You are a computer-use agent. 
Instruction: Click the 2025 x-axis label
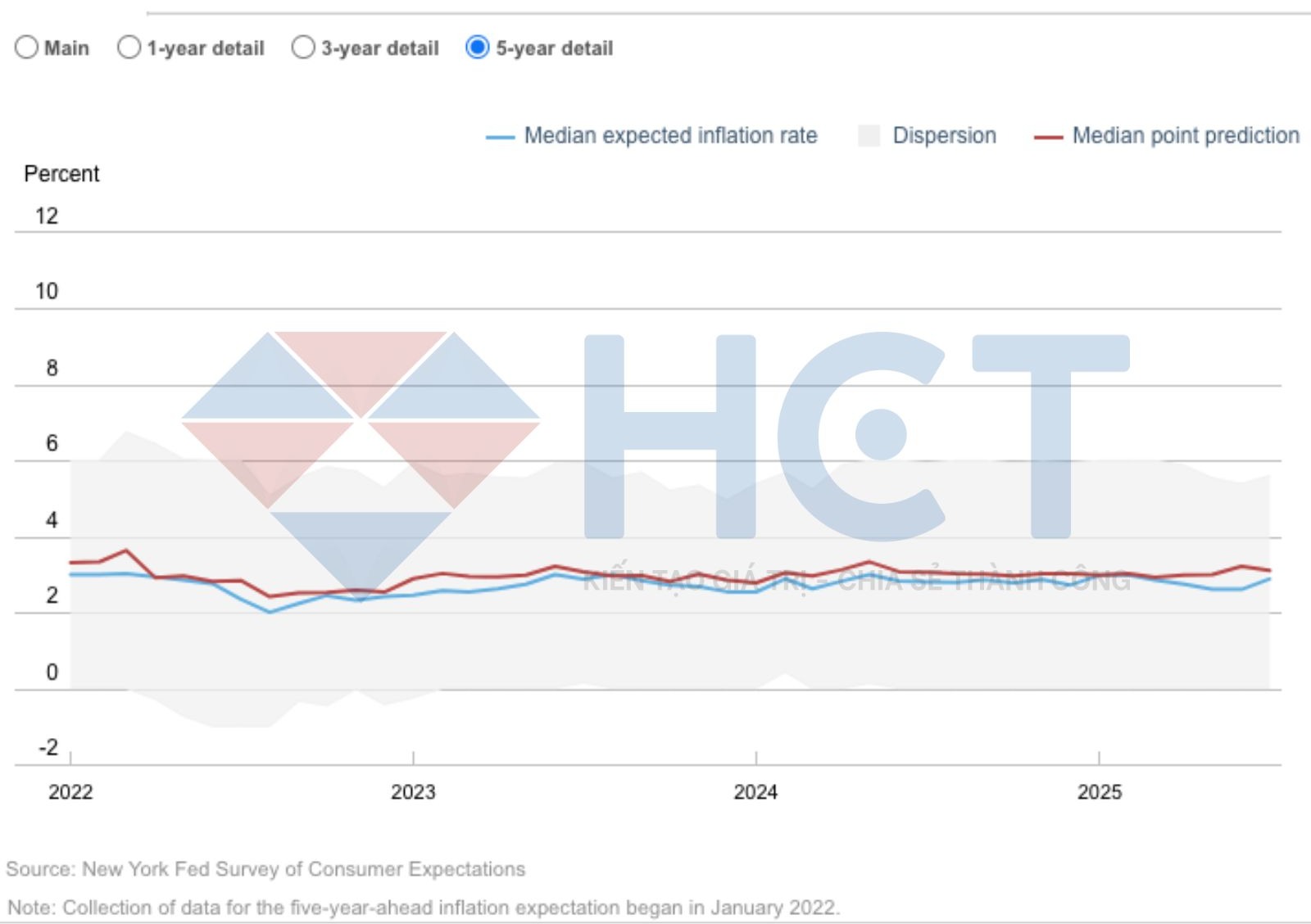coord(1099,792)
